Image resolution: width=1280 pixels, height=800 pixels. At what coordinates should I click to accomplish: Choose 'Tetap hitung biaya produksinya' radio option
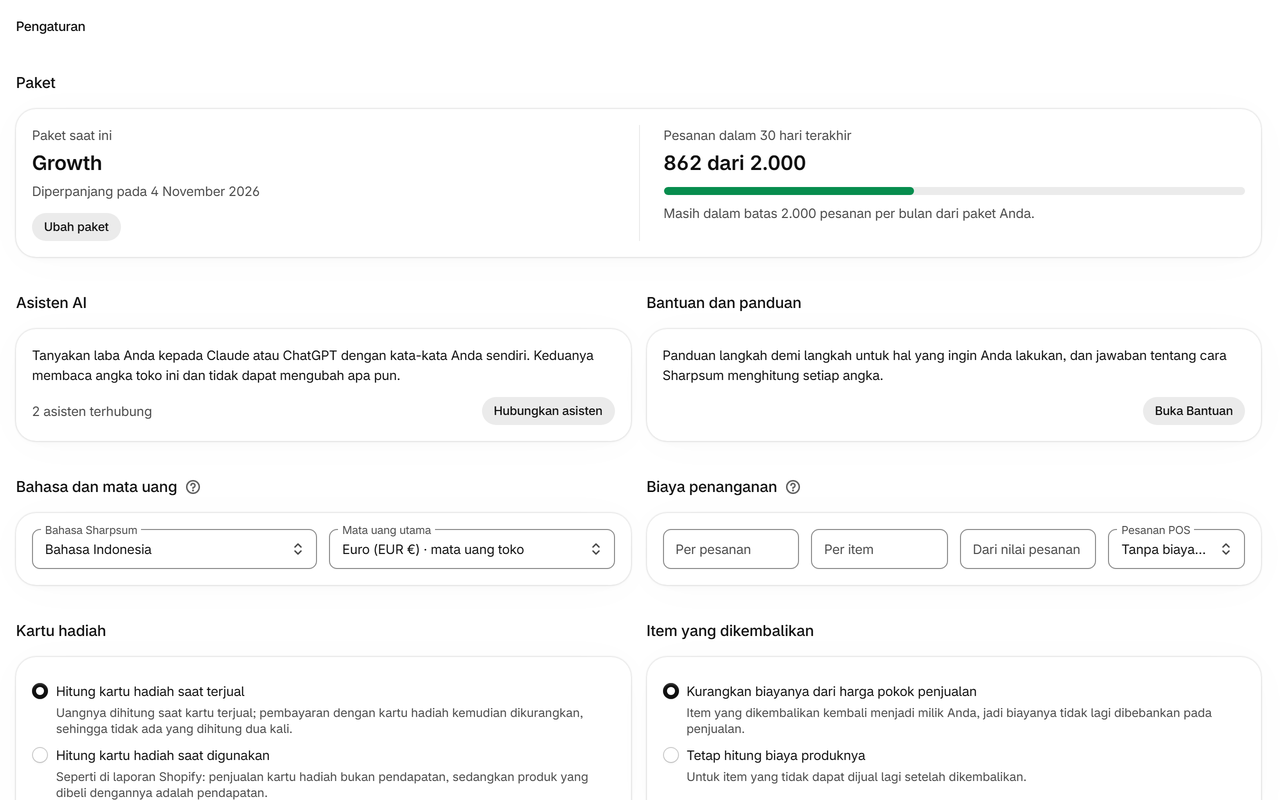(x=671, y=755)
